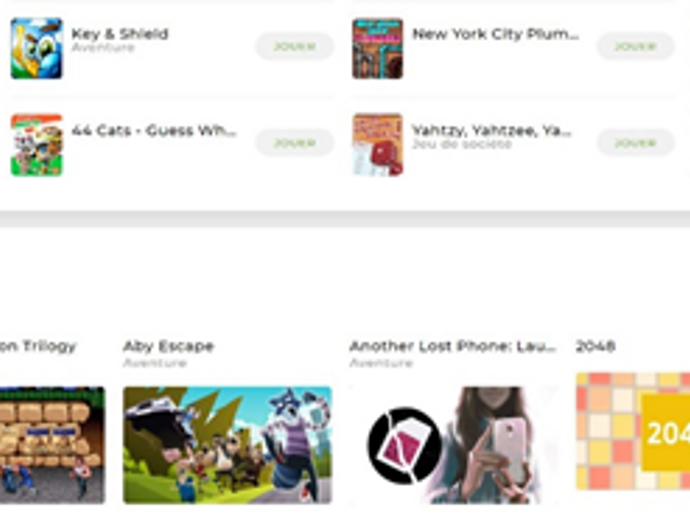This screenshot has height=518, width=690.
Task: Open the Yahtzy, Yahtzee title link
Action: (x=492, y=131)
